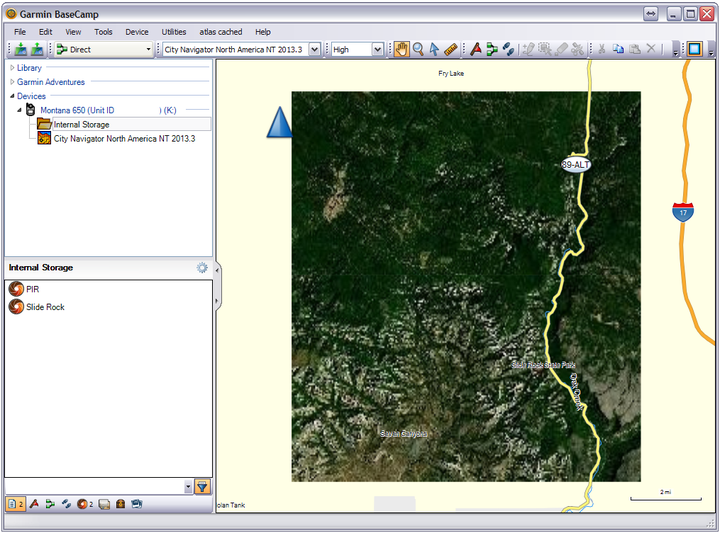720x533 pixels.
Task: Select the PIR imagery item
Action: pyautogui.click(x=33, y=289)
